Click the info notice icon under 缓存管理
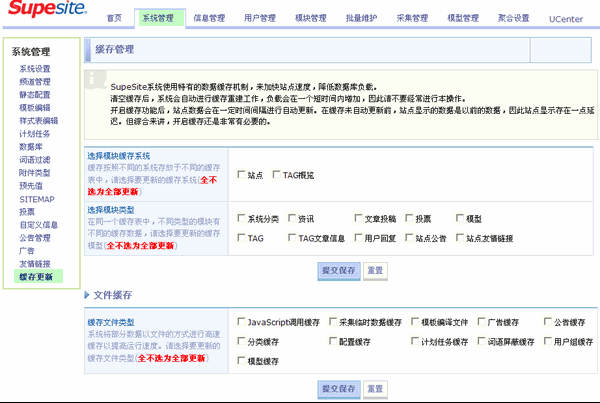Screen dimensions: 600x403 (x=93, y=76)
